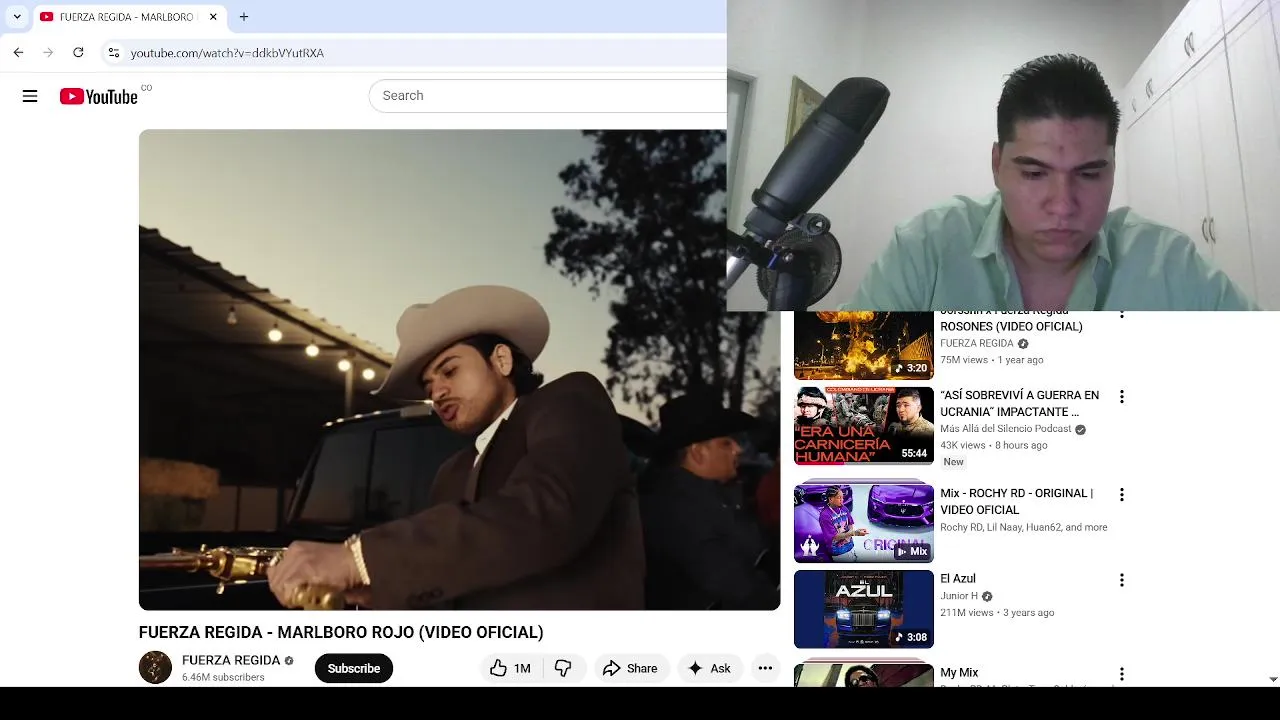Open the Ask AI button

709,668
